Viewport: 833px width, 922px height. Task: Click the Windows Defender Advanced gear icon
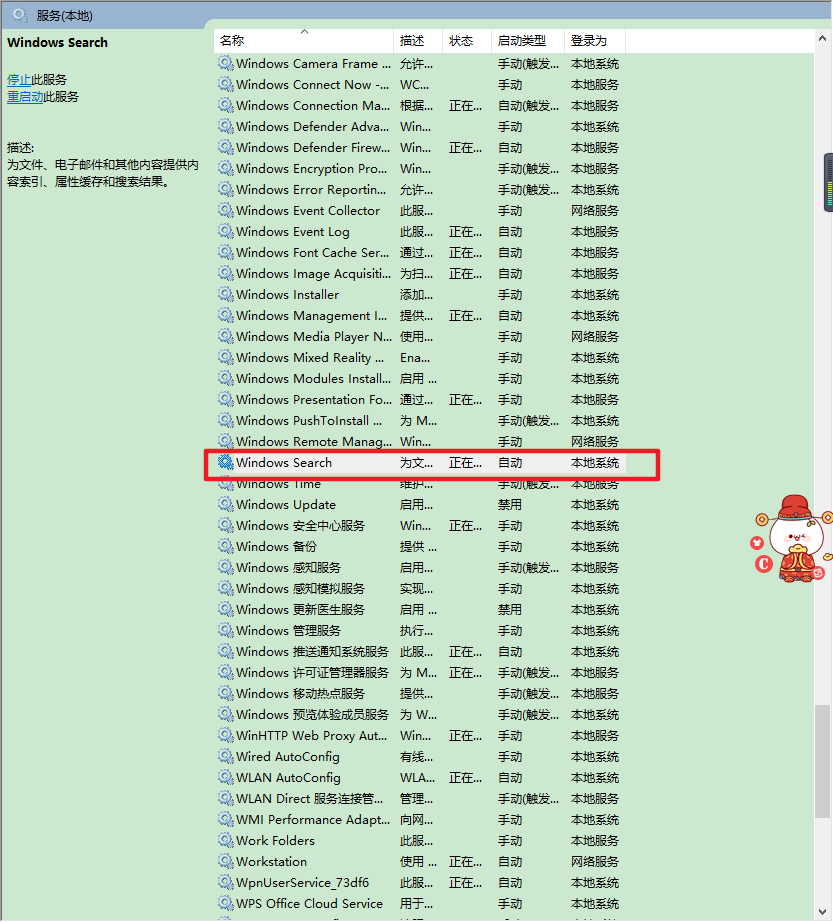tap(225, 126)
